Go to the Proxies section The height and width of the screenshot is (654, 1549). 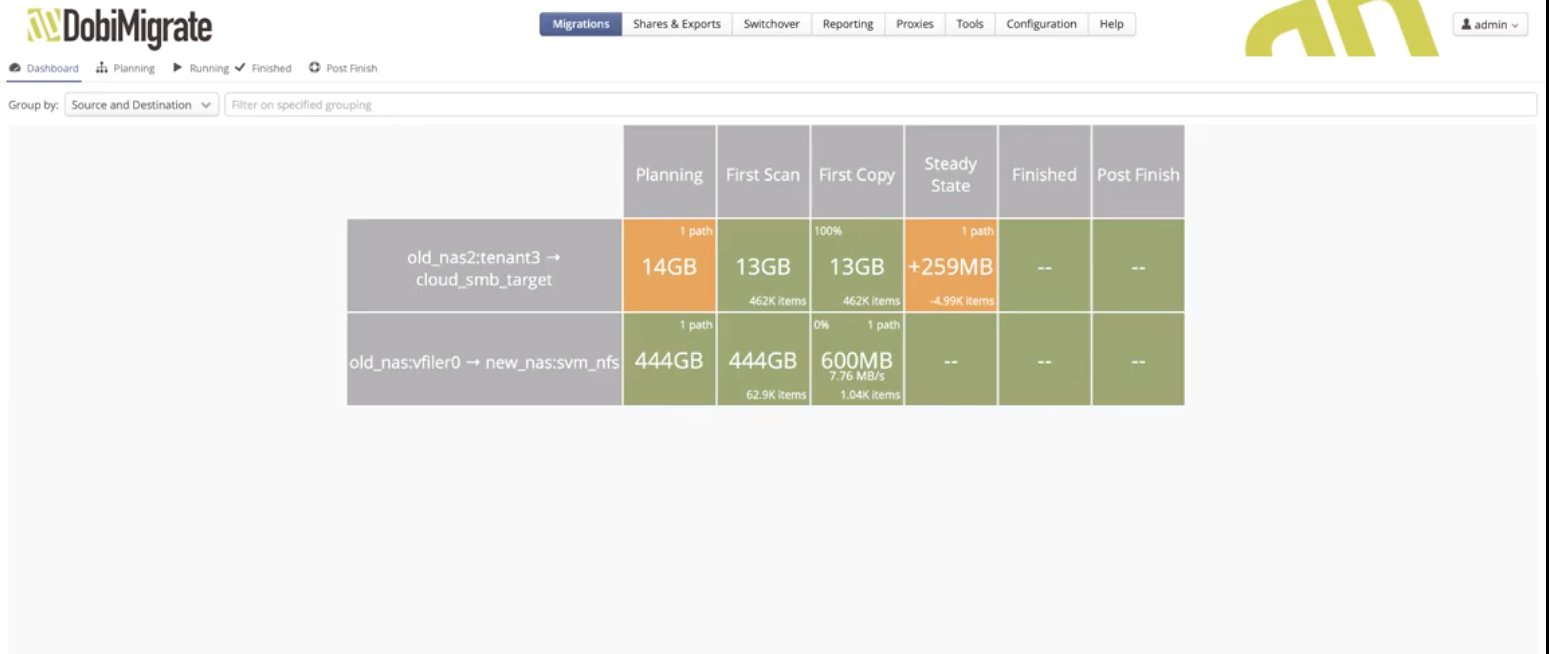click(x=914, y=25)
